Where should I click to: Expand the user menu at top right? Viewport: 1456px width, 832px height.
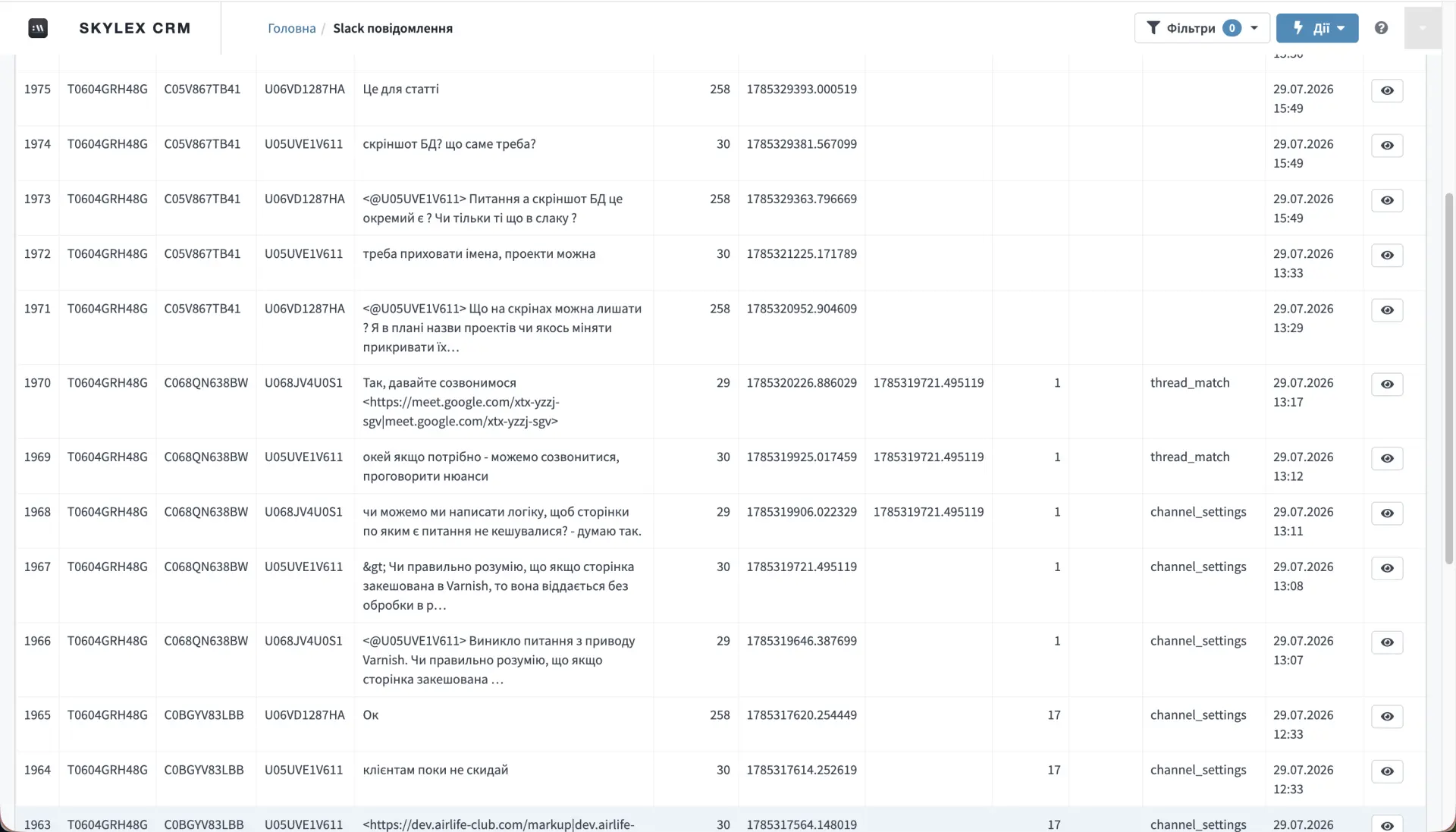tap(1423, 28)
